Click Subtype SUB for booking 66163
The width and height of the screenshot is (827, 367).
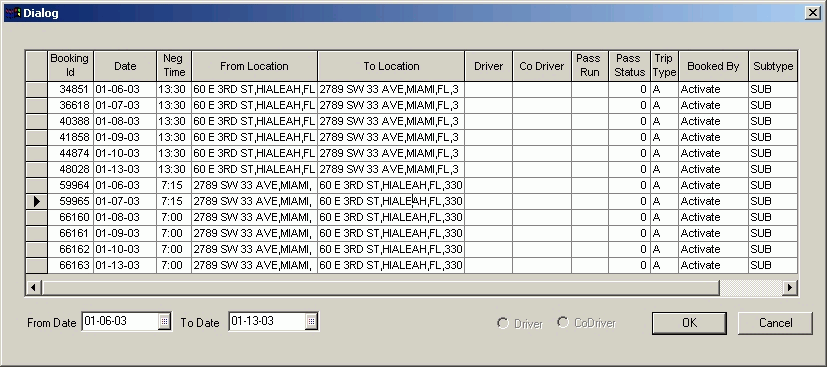click(773, 265)
